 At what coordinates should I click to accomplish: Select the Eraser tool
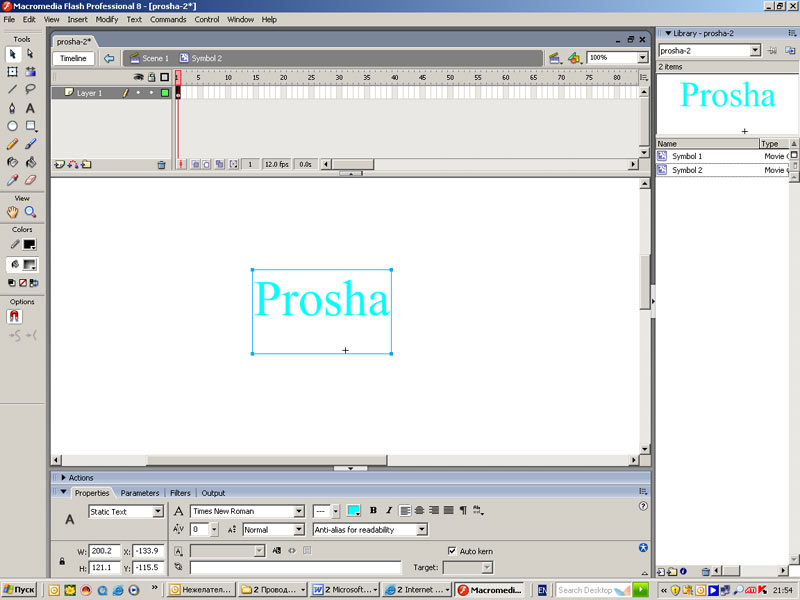coord(30,180)
